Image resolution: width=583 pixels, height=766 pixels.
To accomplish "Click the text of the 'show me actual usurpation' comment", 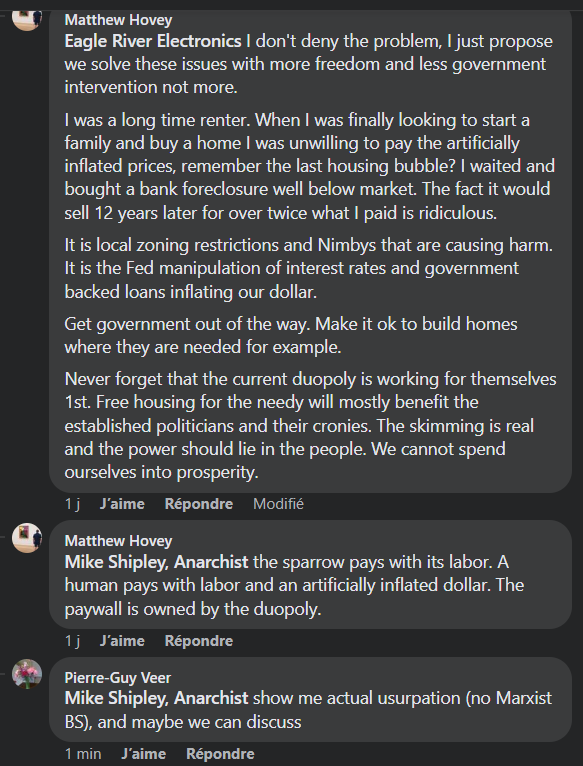I will click(308, 710).
